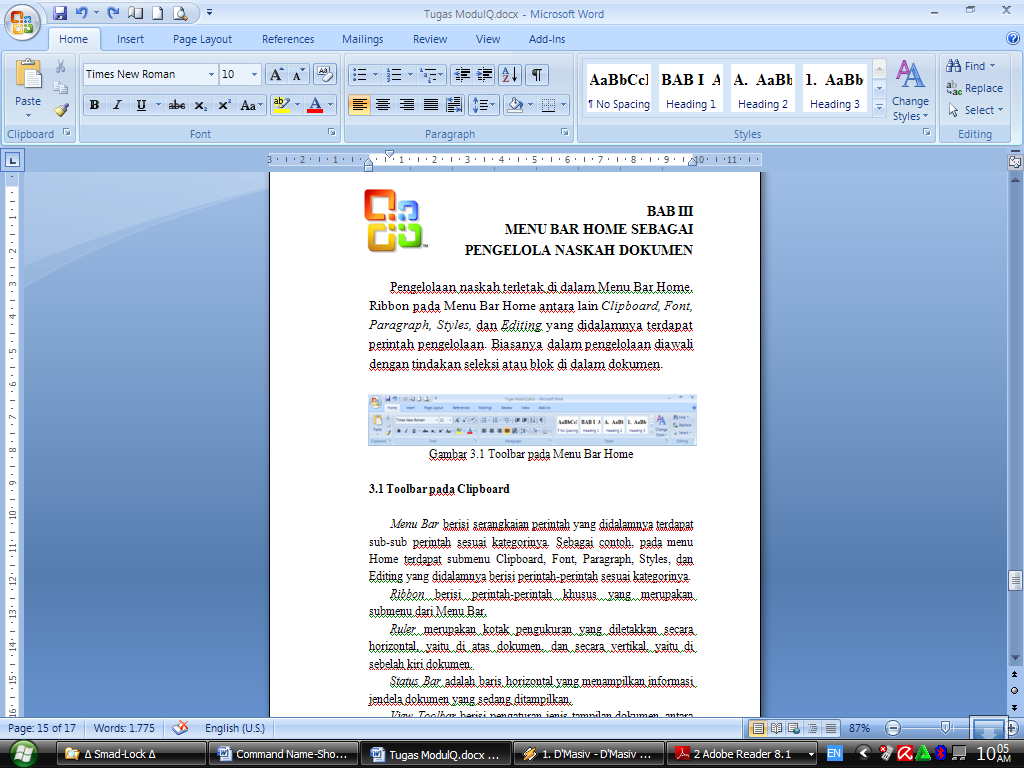Justify the paragraph text
The width and height of the screenshot is (1024, 768).
pos(430,105)
